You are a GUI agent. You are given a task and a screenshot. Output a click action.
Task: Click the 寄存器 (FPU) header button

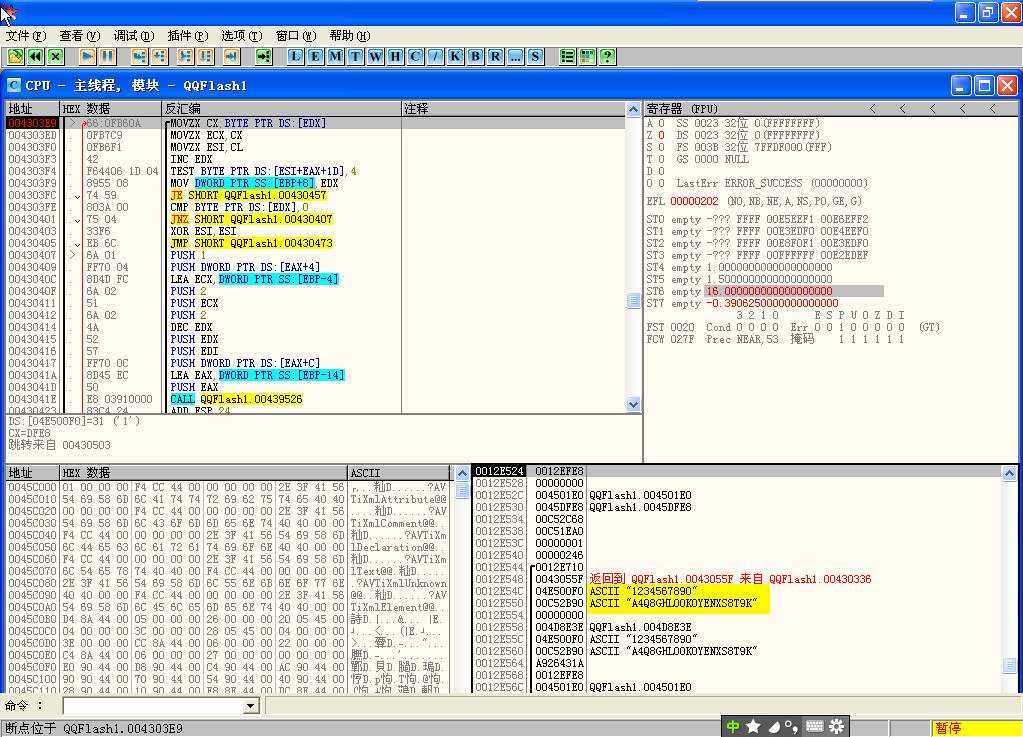click(x=682, y=108)
